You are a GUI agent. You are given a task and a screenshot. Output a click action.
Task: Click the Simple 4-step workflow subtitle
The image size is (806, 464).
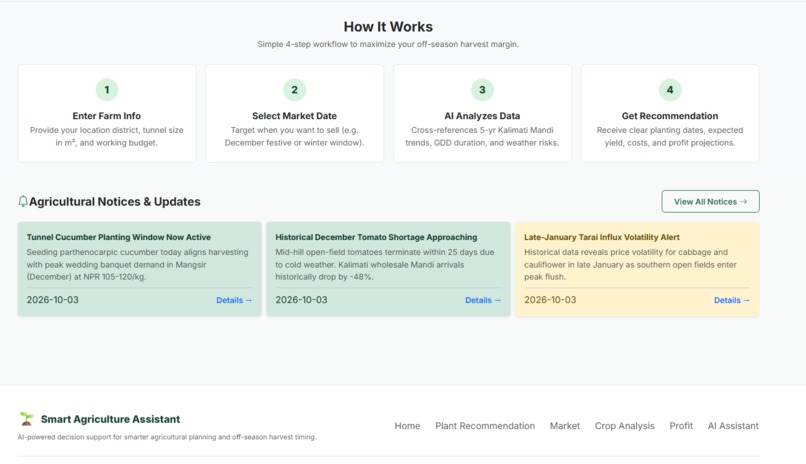(388, 44)
